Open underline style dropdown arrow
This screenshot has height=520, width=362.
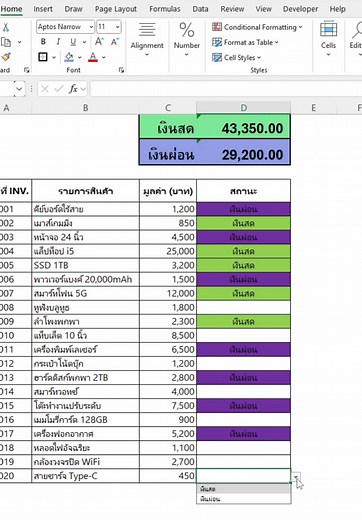(84, 42)
